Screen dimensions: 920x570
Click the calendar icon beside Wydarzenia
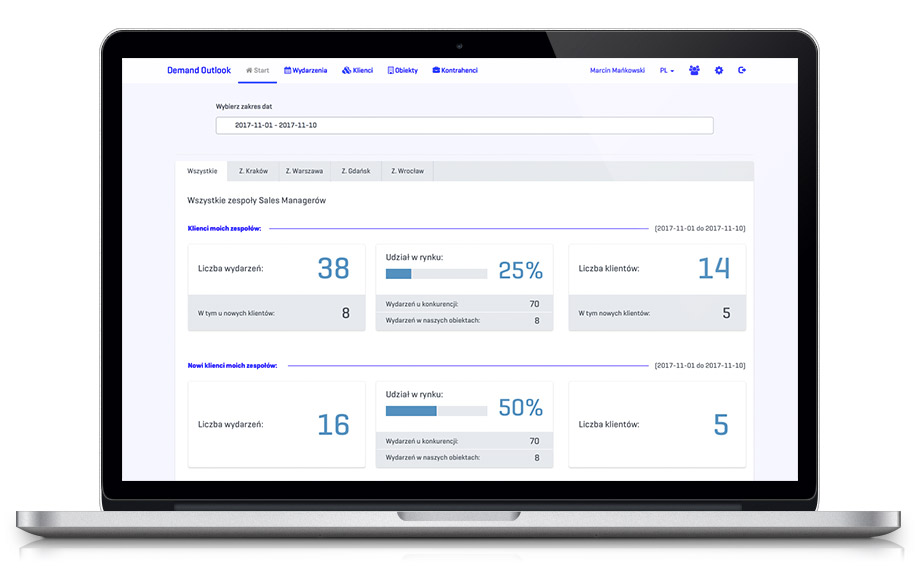click(x=288, y=71)
